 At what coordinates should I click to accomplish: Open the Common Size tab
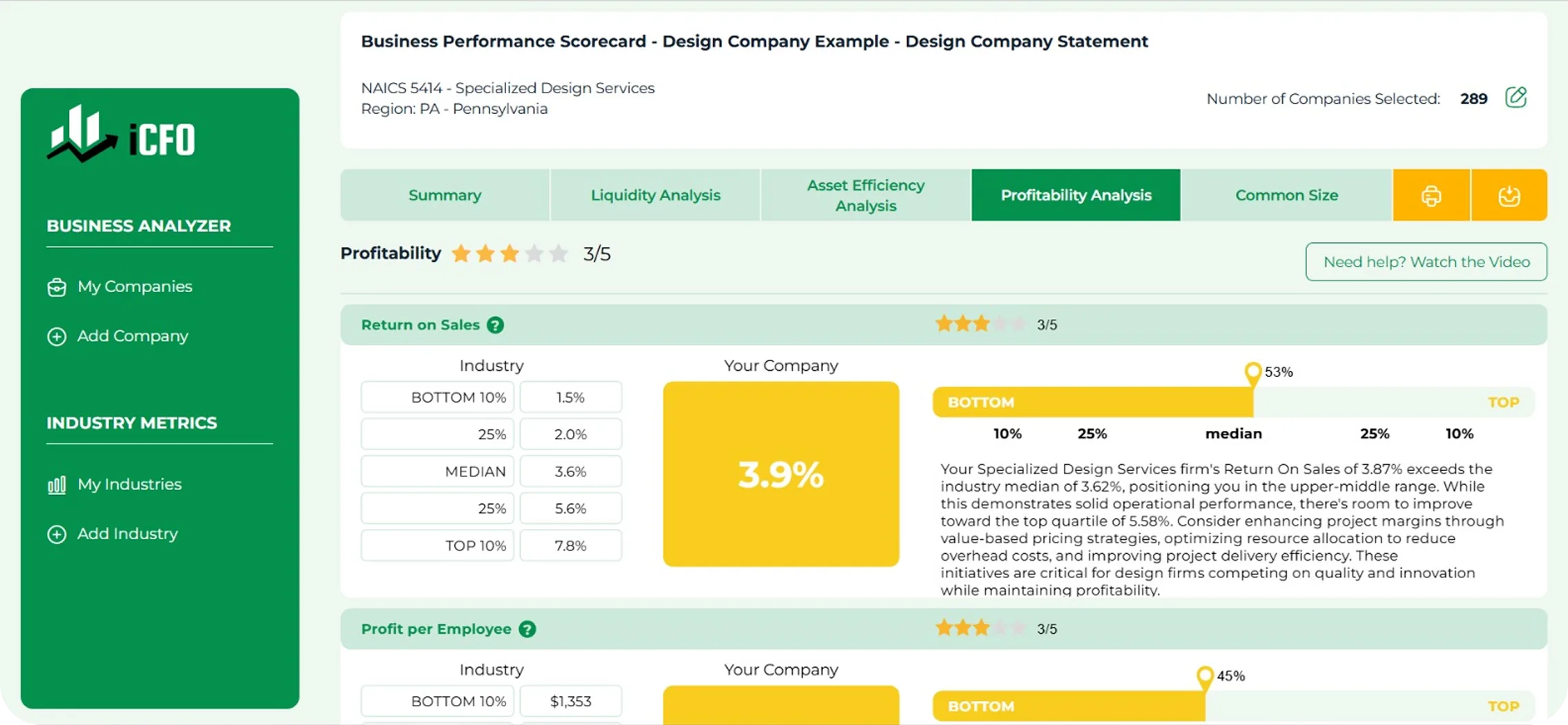1286,195
